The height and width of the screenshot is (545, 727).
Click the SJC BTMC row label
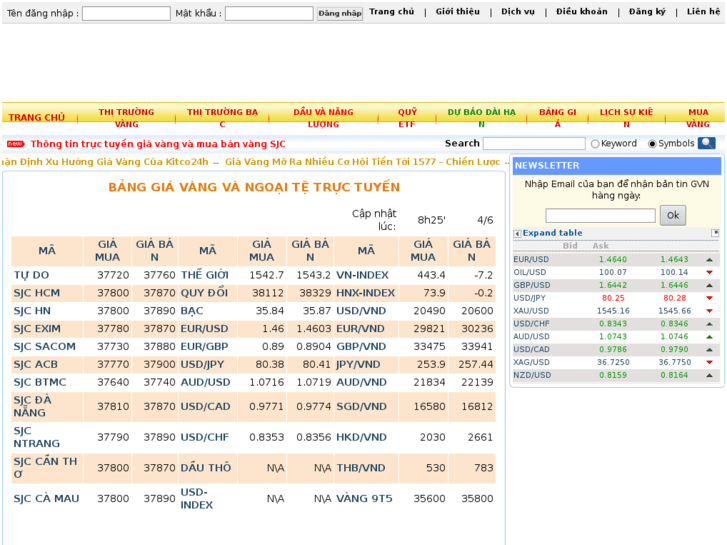(x=40, y=382)
